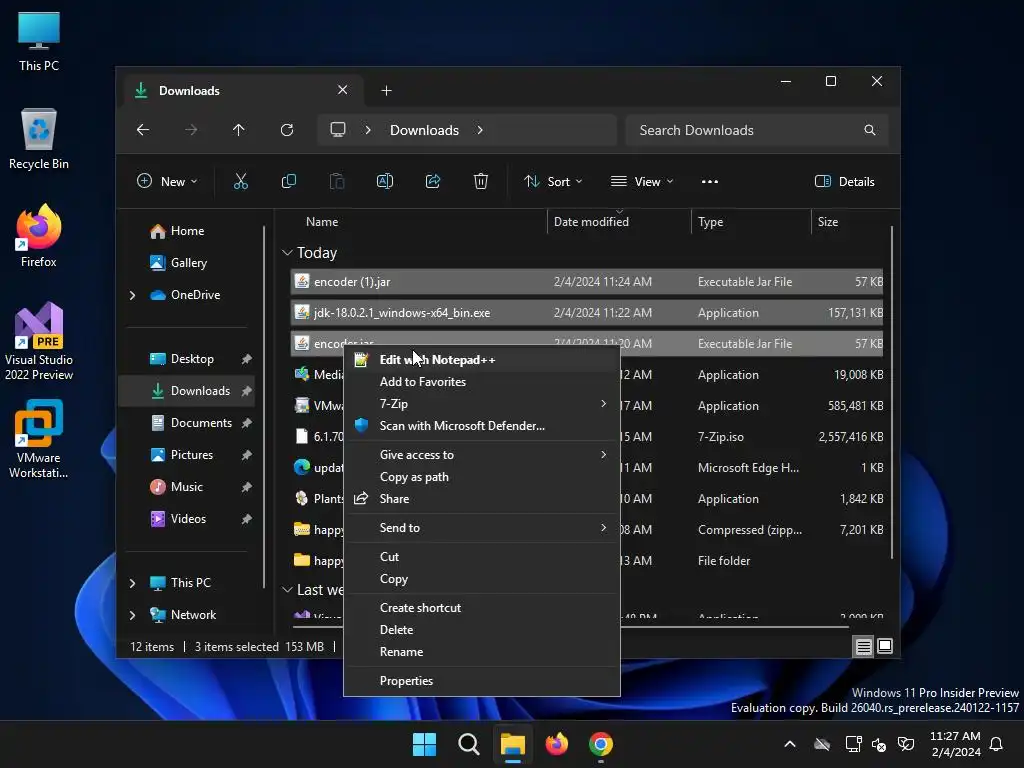Go back with the left arrow

pyautogui.click(x=143, y=130)
